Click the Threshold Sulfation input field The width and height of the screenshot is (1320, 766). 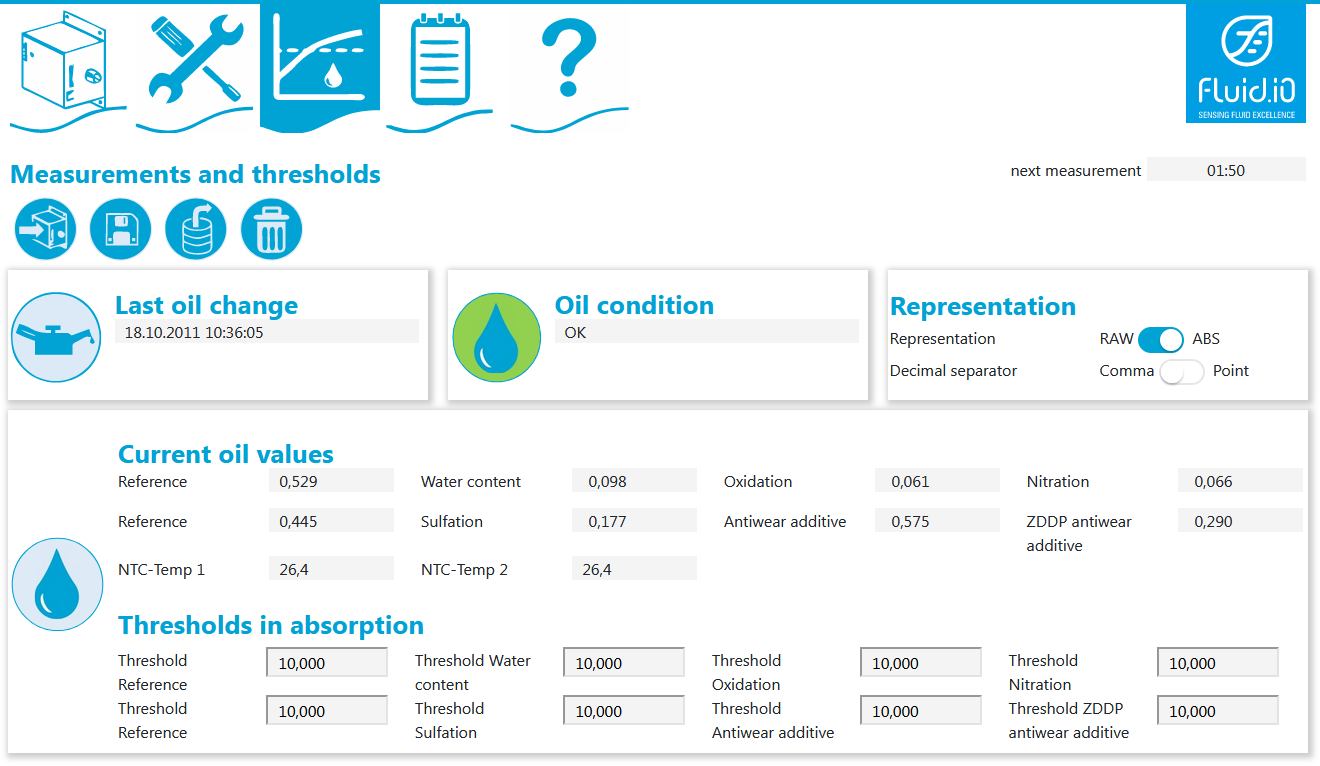[x=624, y=711]
